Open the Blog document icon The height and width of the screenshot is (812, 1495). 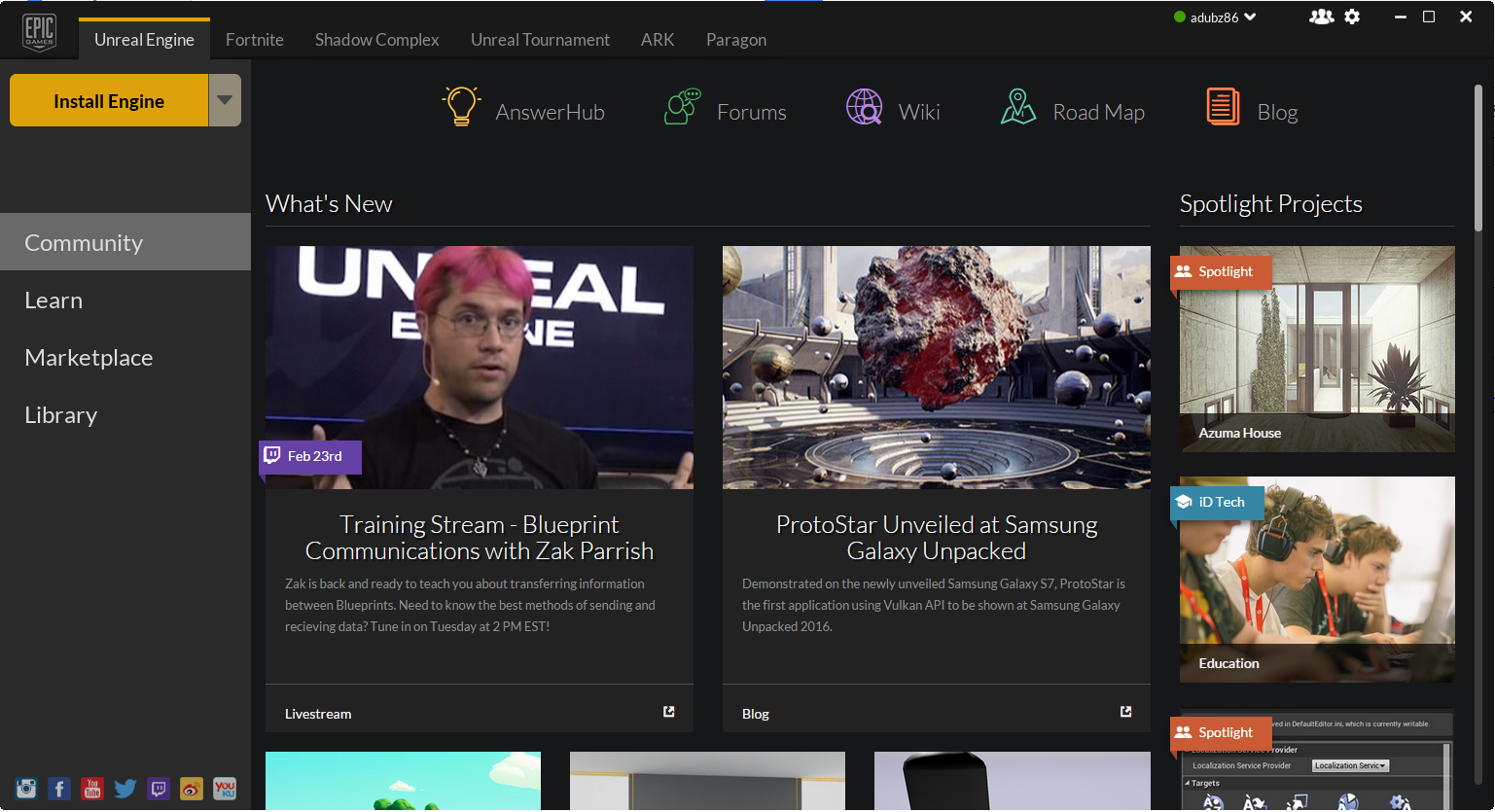1223,106
